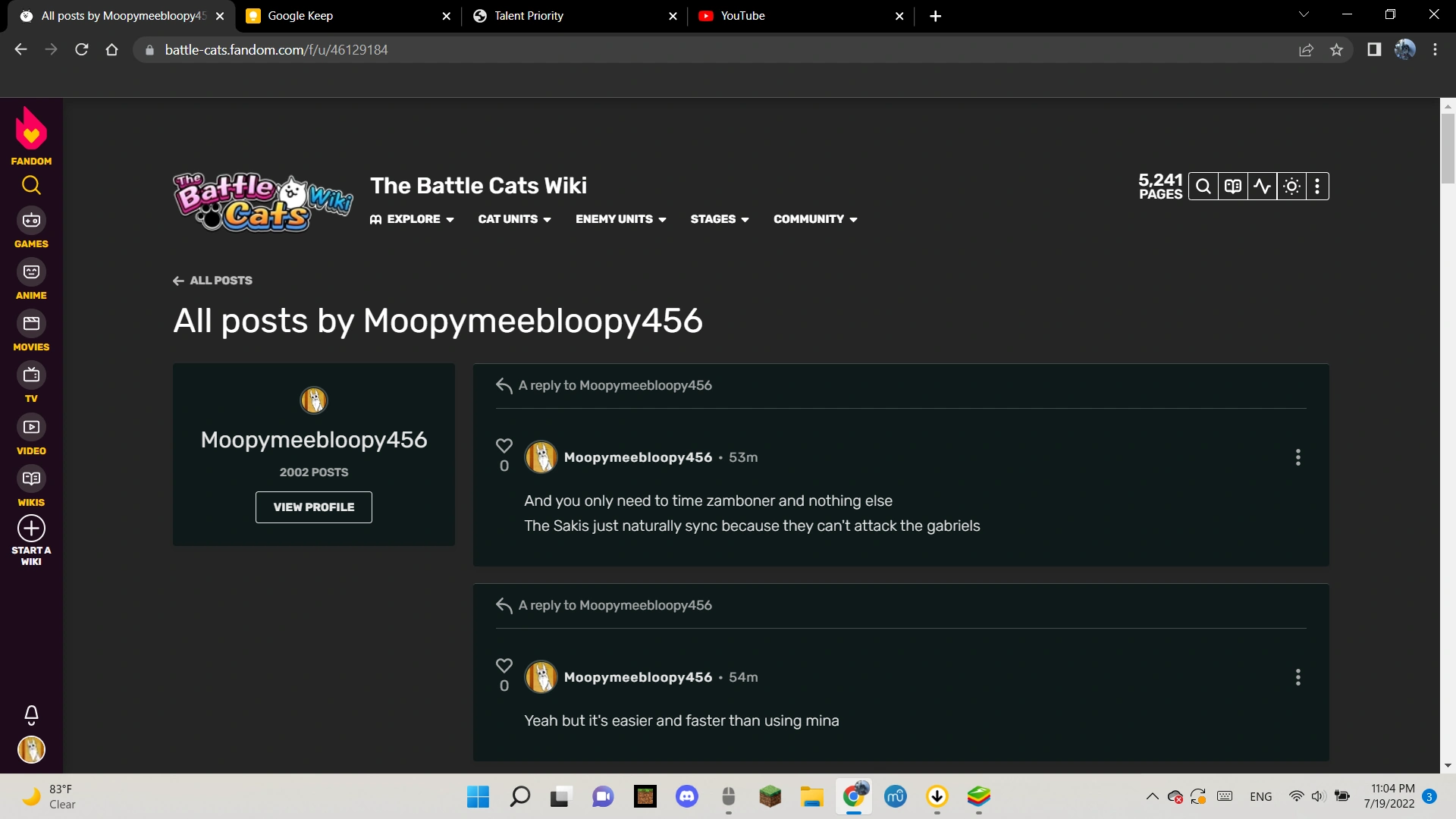The width and height of the screenshot is (1456, 819).
Task: Open more options for 53m post
Action: click(x=1298, y=457)
